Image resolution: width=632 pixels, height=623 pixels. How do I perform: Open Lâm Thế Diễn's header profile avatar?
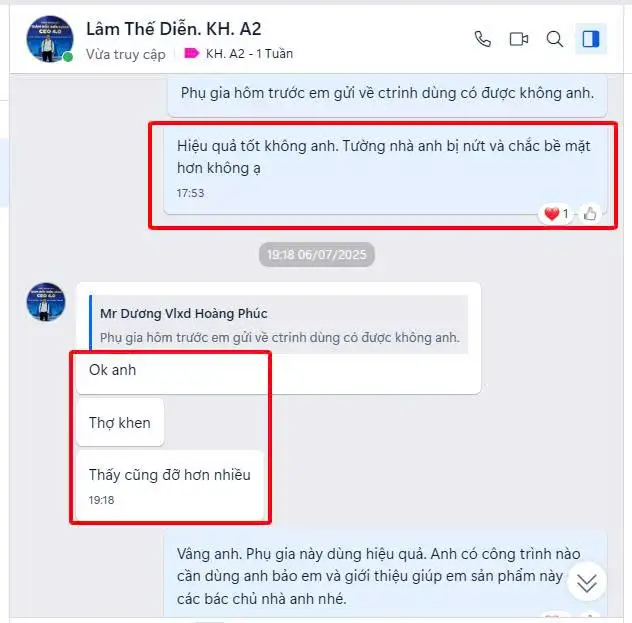tap(50, 39)
